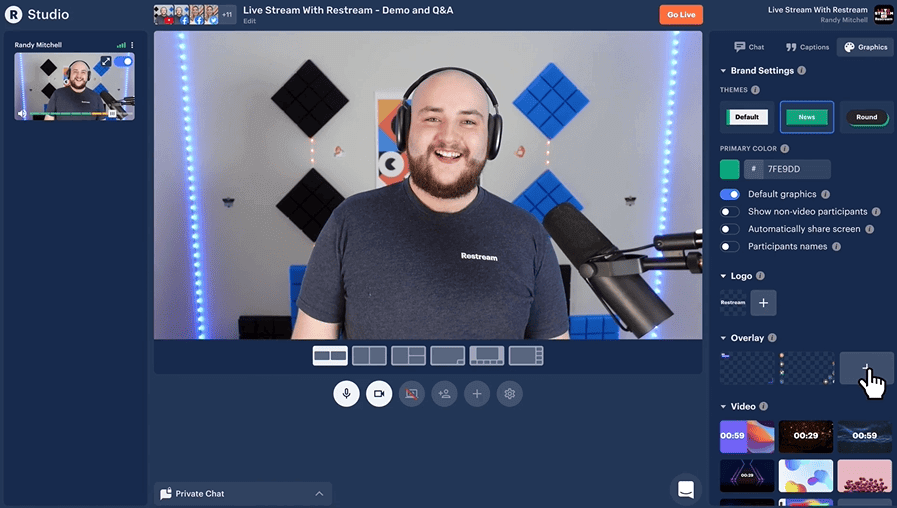Click the share screen icon
Viewport: 897px width, 508px height.
(411, 394)
